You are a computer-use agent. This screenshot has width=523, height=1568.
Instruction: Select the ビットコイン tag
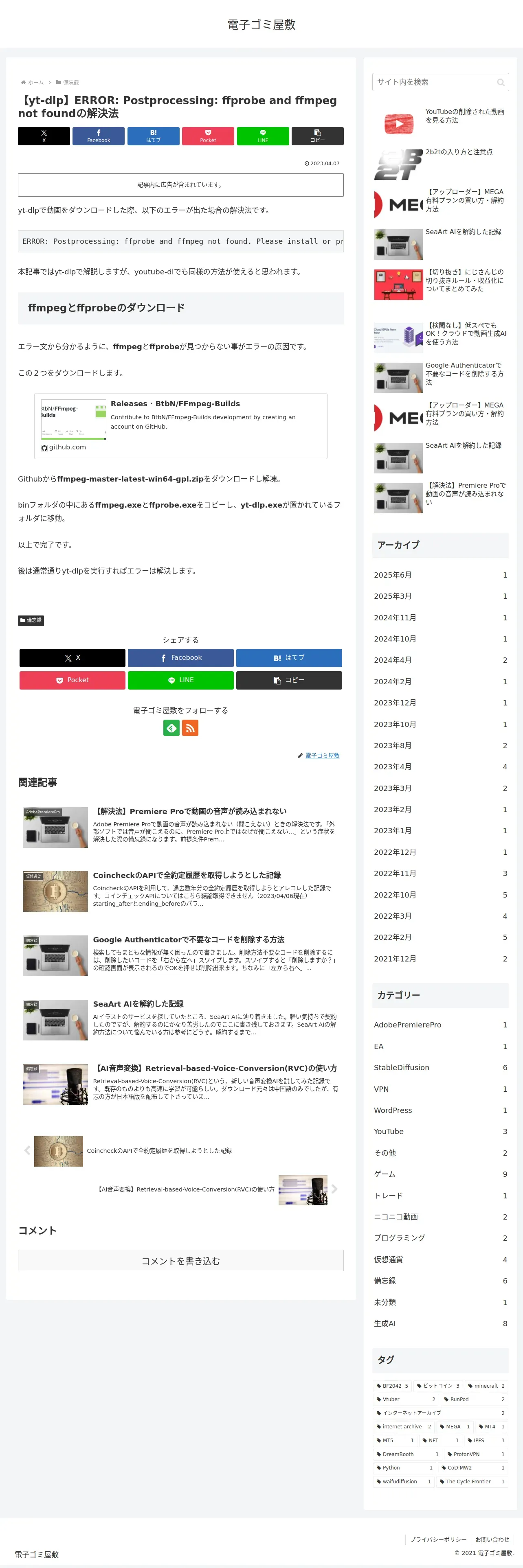coord(438,1386)
